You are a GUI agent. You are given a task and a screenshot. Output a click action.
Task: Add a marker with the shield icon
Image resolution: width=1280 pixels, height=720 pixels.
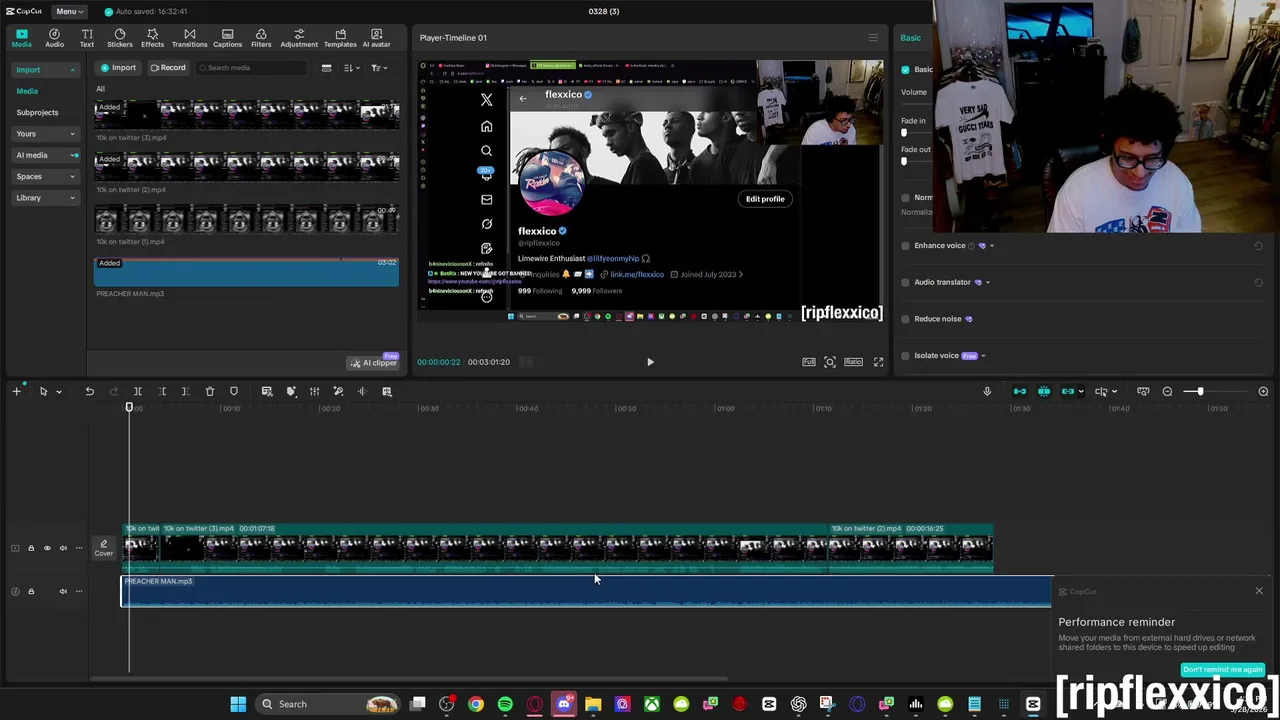(234, 392)
